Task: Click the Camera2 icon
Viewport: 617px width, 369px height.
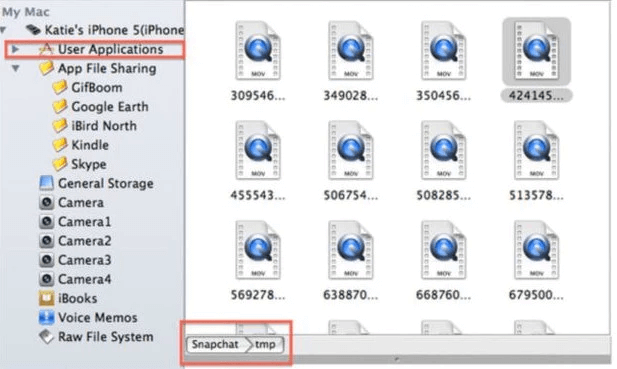Action: [46, 241]
